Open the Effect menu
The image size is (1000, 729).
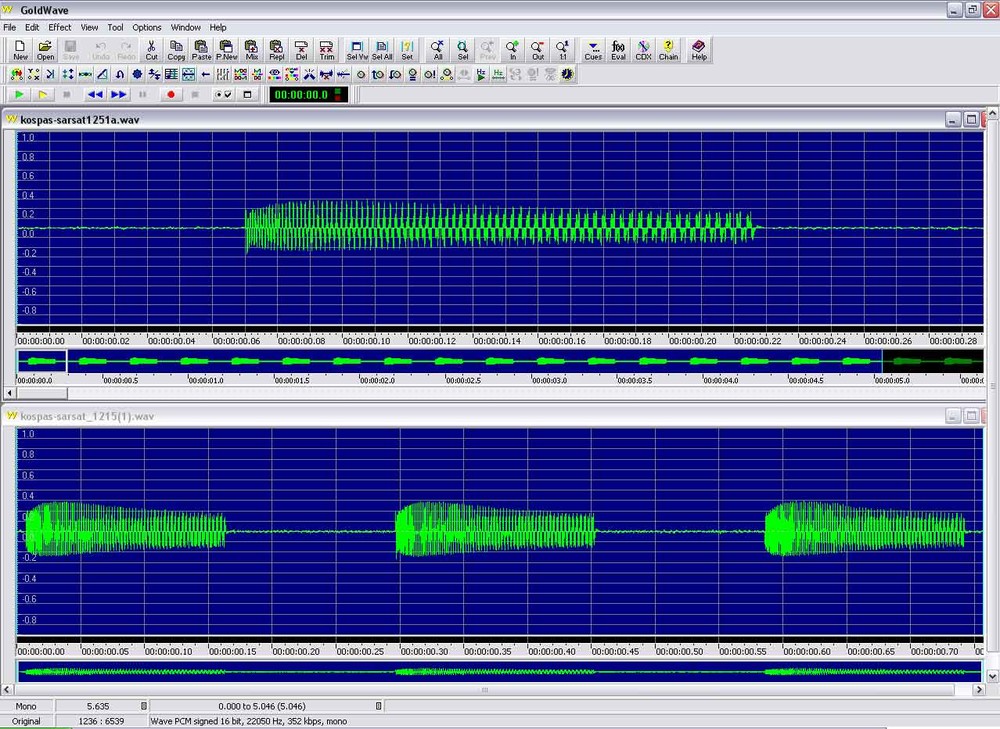[60, 27]
